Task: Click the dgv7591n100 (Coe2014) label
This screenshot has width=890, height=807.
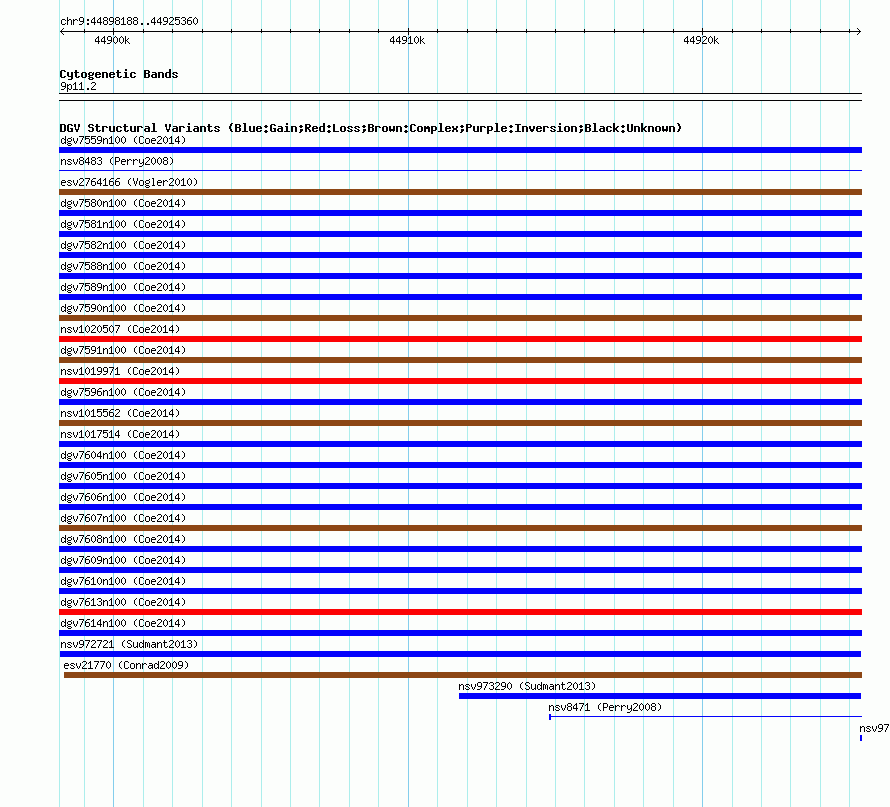Action: 123,350
